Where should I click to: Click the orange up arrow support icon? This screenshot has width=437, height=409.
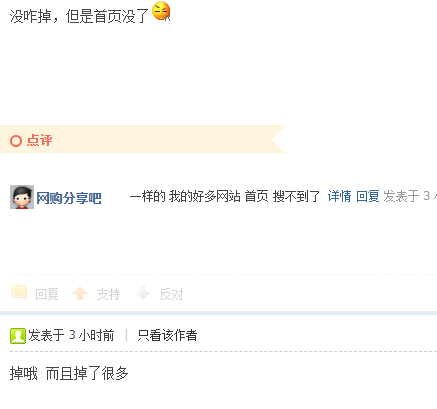(x=80, y=293)
